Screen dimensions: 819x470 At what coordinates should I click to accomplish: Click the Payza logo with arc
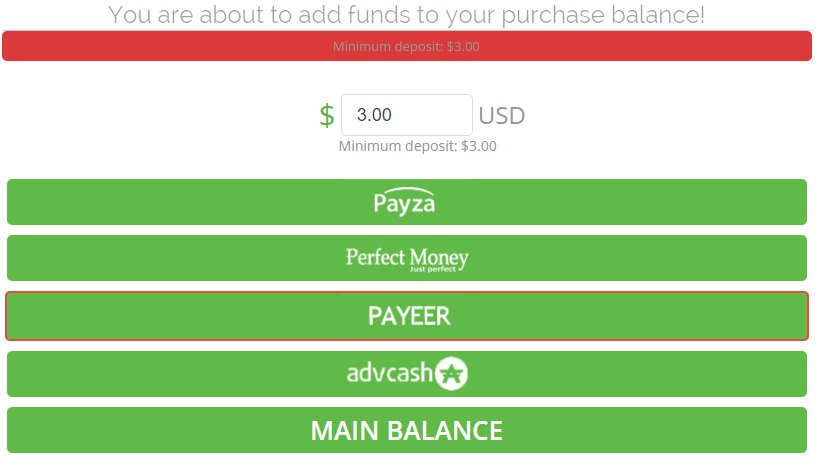click(x=404, y=202)
